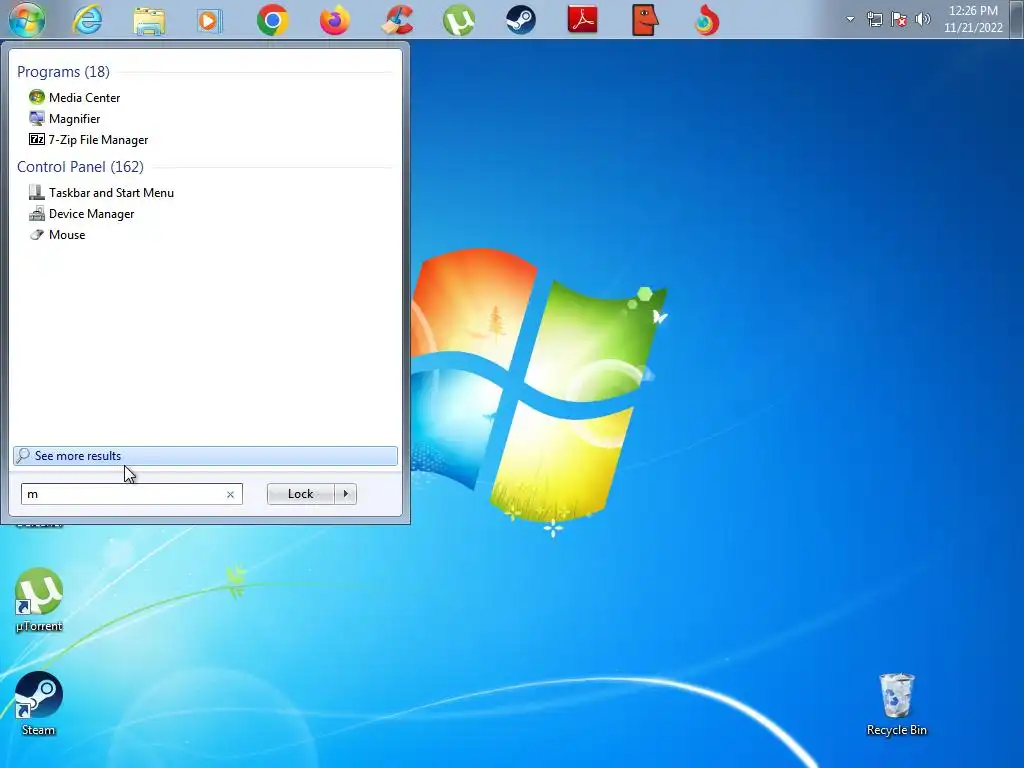Viewport: 1024px width, 768px height.
Task: Clear the search box with the X
Action: click(x=230, y=494)
